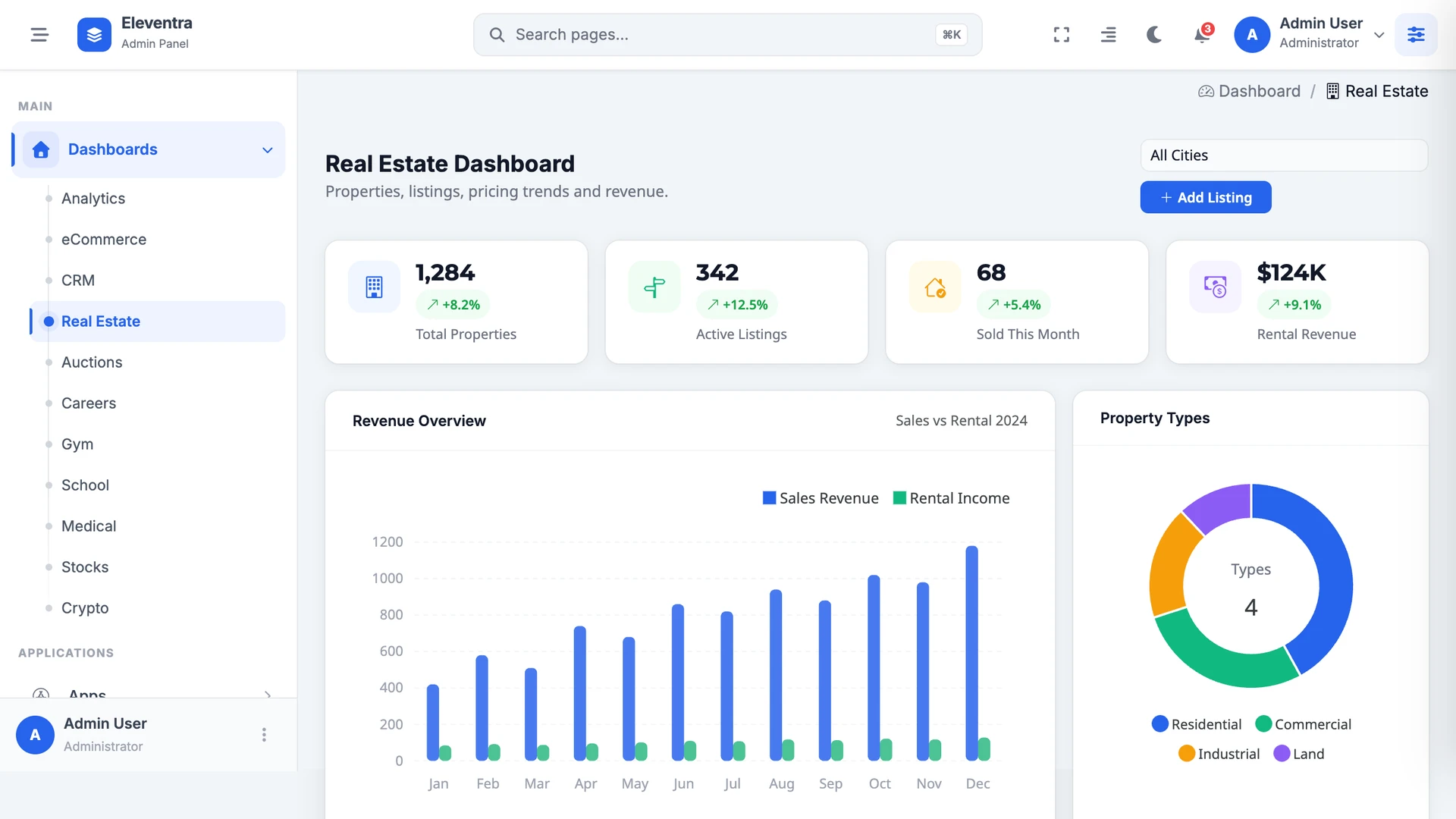Open the eCommerce dashboard
Image resolution: width=1456 pixels, height=819 pixels.
(x=104, y=240)
